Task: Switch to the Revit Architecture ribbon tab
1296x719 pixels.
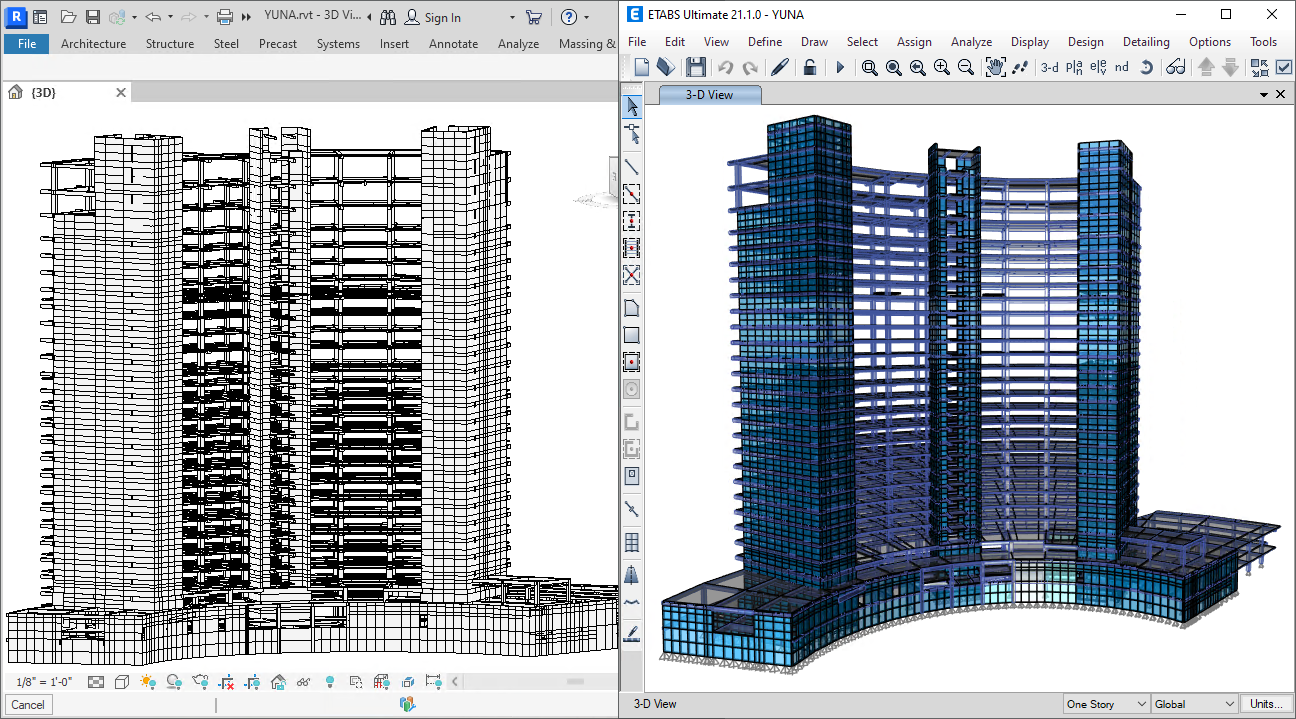Action: 93,44
